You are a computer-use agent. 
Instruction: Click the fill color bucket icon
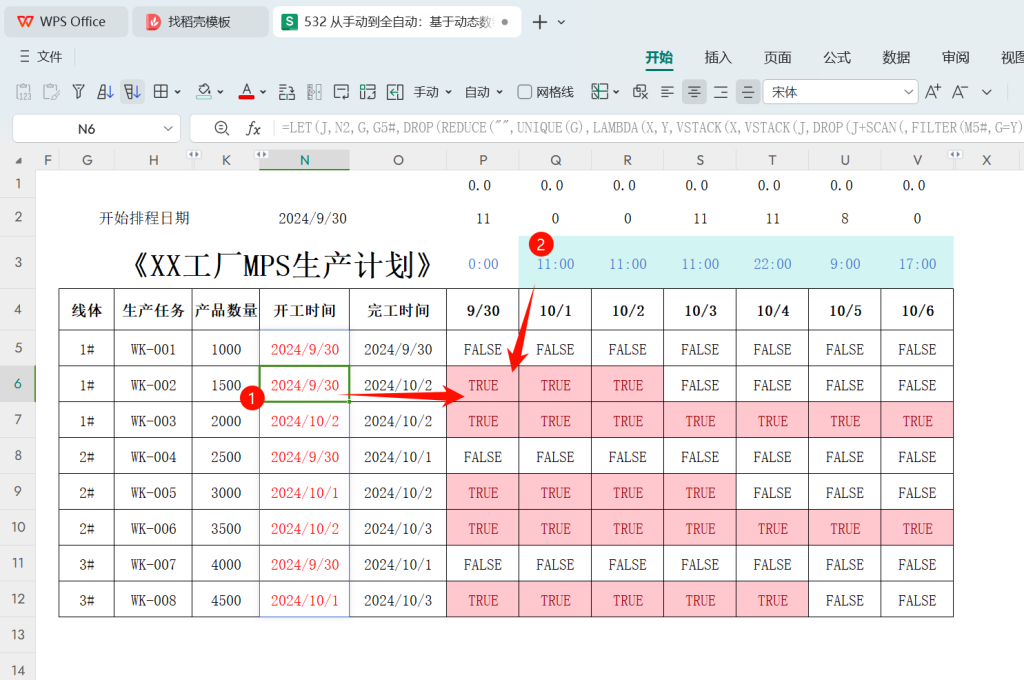tap(204, 92)
